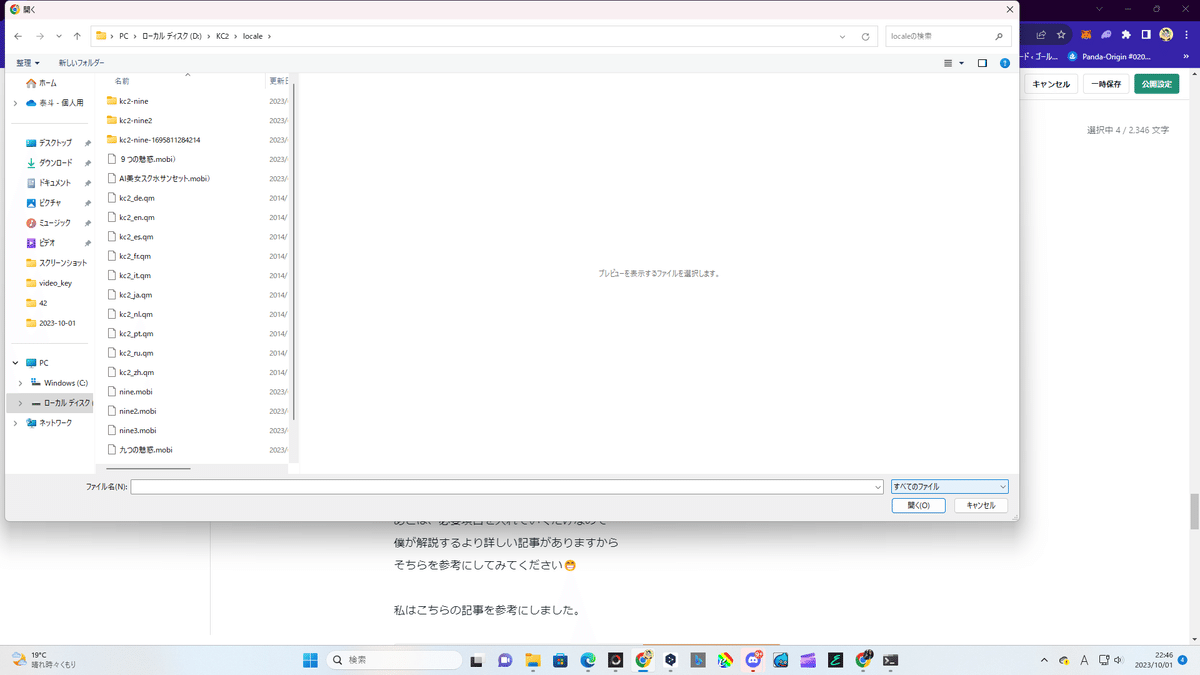Open the Chrome profile avatar
The height and width of the screenshot is (675, 1200).
1166,34
